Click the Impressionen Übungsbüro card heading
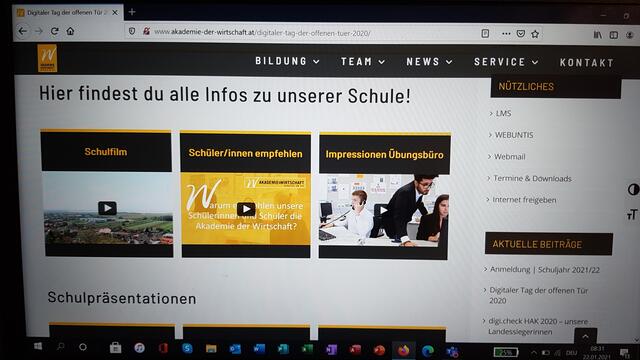 click(x=384, y=155)
